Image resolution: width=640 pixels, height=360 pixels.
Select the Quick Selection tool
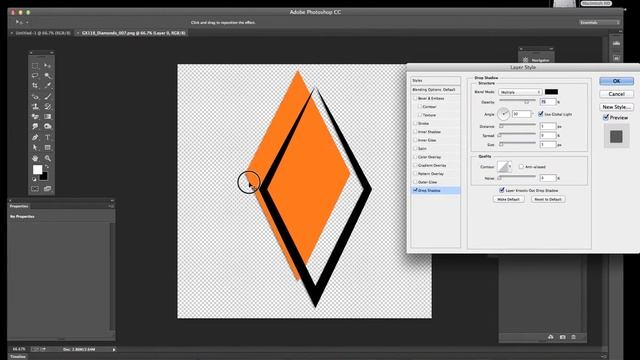48,76
